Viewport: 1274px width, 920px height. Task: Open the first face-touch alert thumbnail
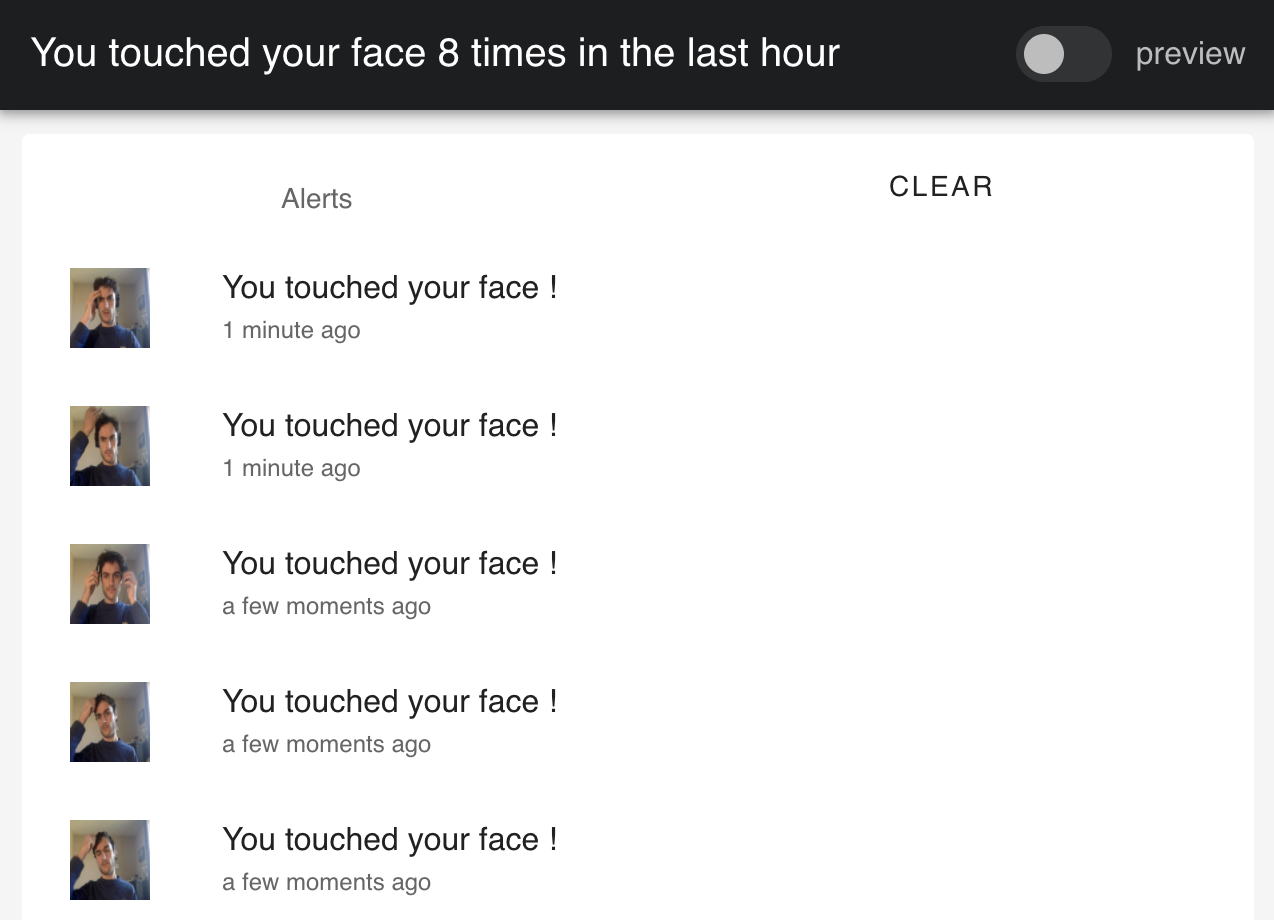[x=109, y=307]
